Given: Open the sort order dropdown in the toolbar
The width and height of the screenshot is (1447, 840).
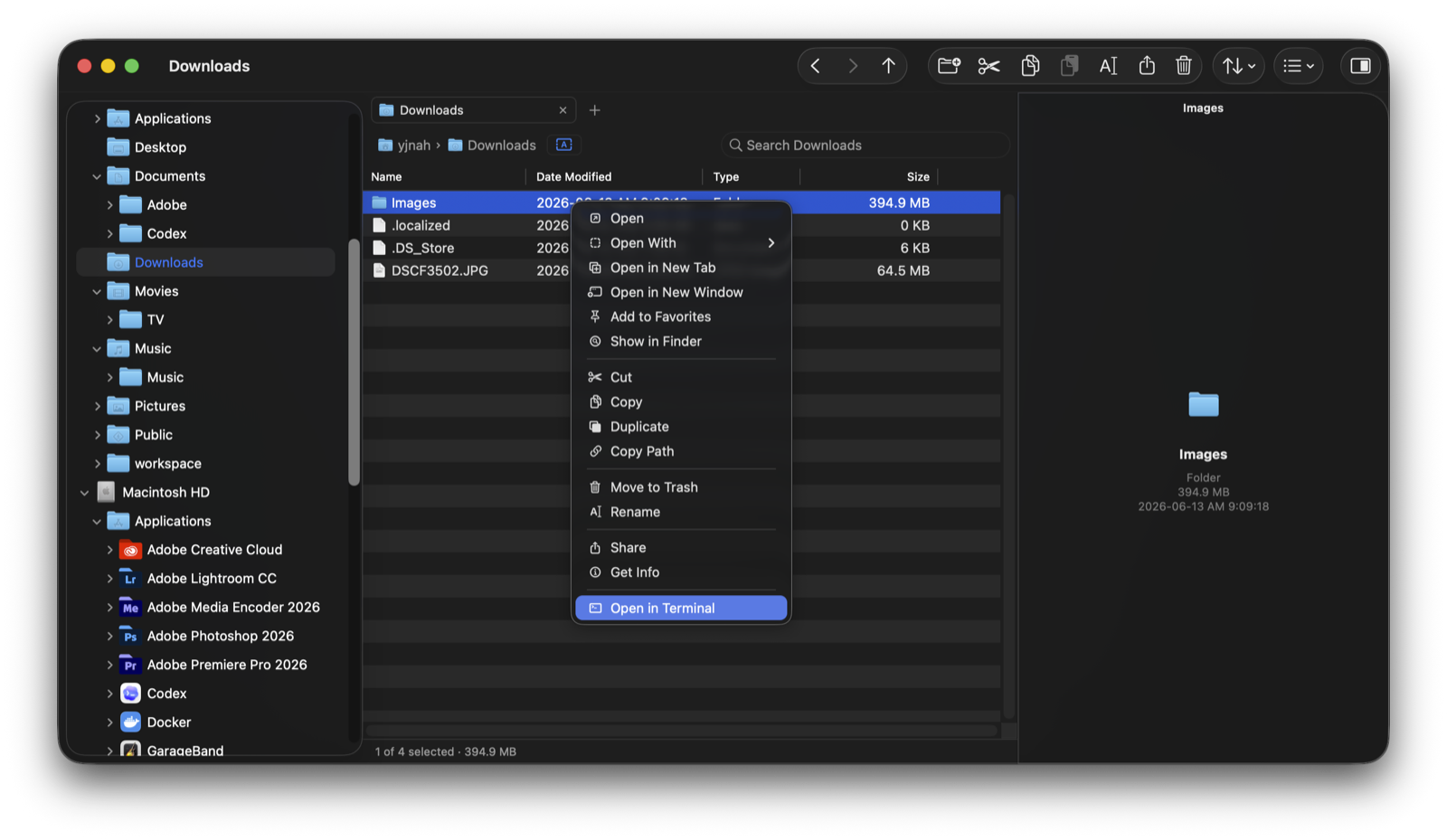Looking at the screenshot, I should point(1238,66).
